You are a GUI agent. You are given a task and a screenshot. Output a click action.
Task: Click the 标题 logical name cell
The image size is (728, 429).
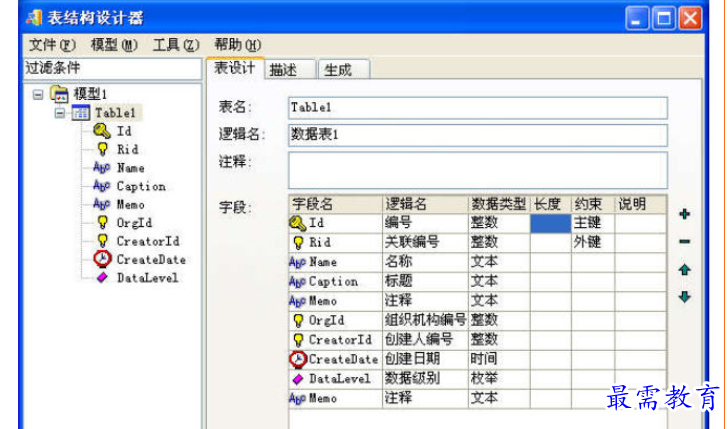425,282
